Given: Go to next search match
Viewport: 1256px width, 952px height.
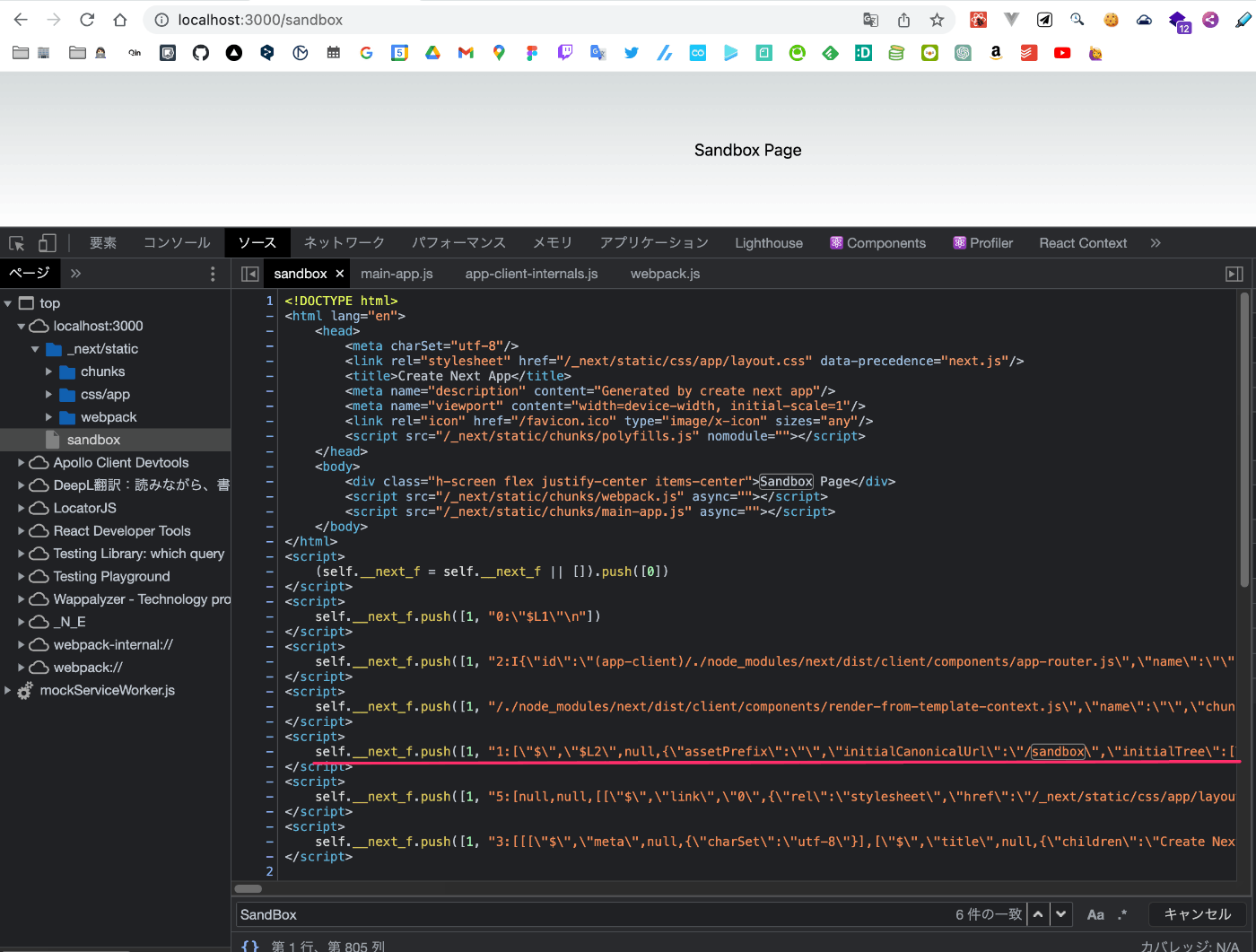Looking at the screenshot, I should coord(1061,914).
